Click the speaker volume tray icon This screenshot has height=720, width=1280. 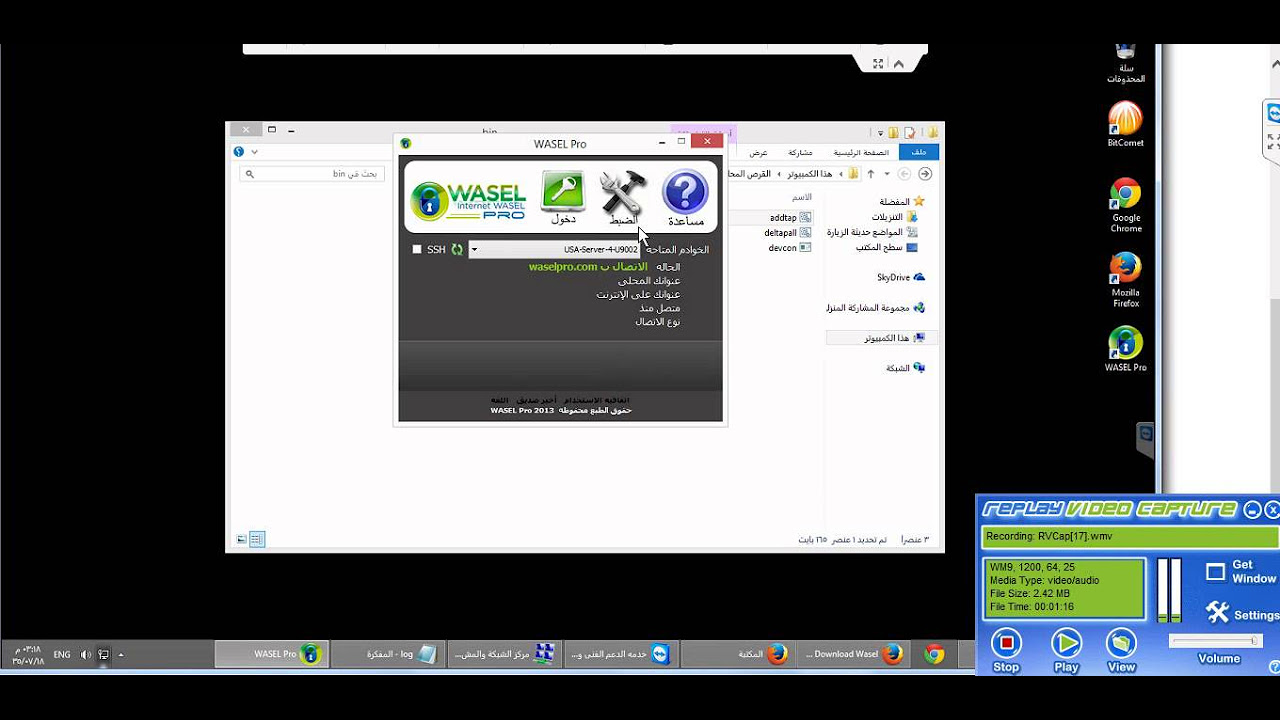[x=85, y=655]
